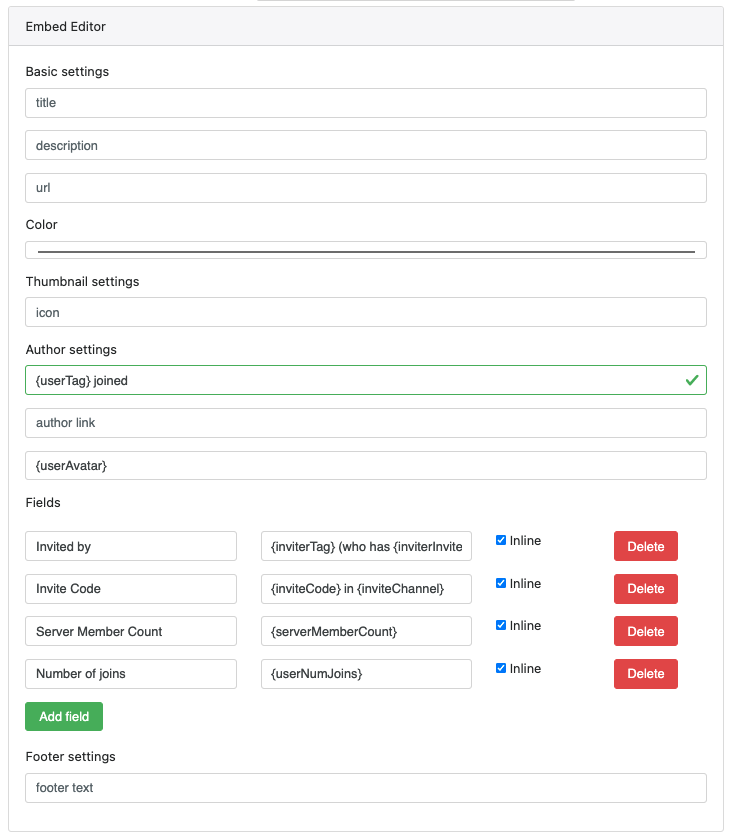The height and width of the screenshot is (840, 733).
Task: Select the footer text input field
Action: [x=366, y=788]
